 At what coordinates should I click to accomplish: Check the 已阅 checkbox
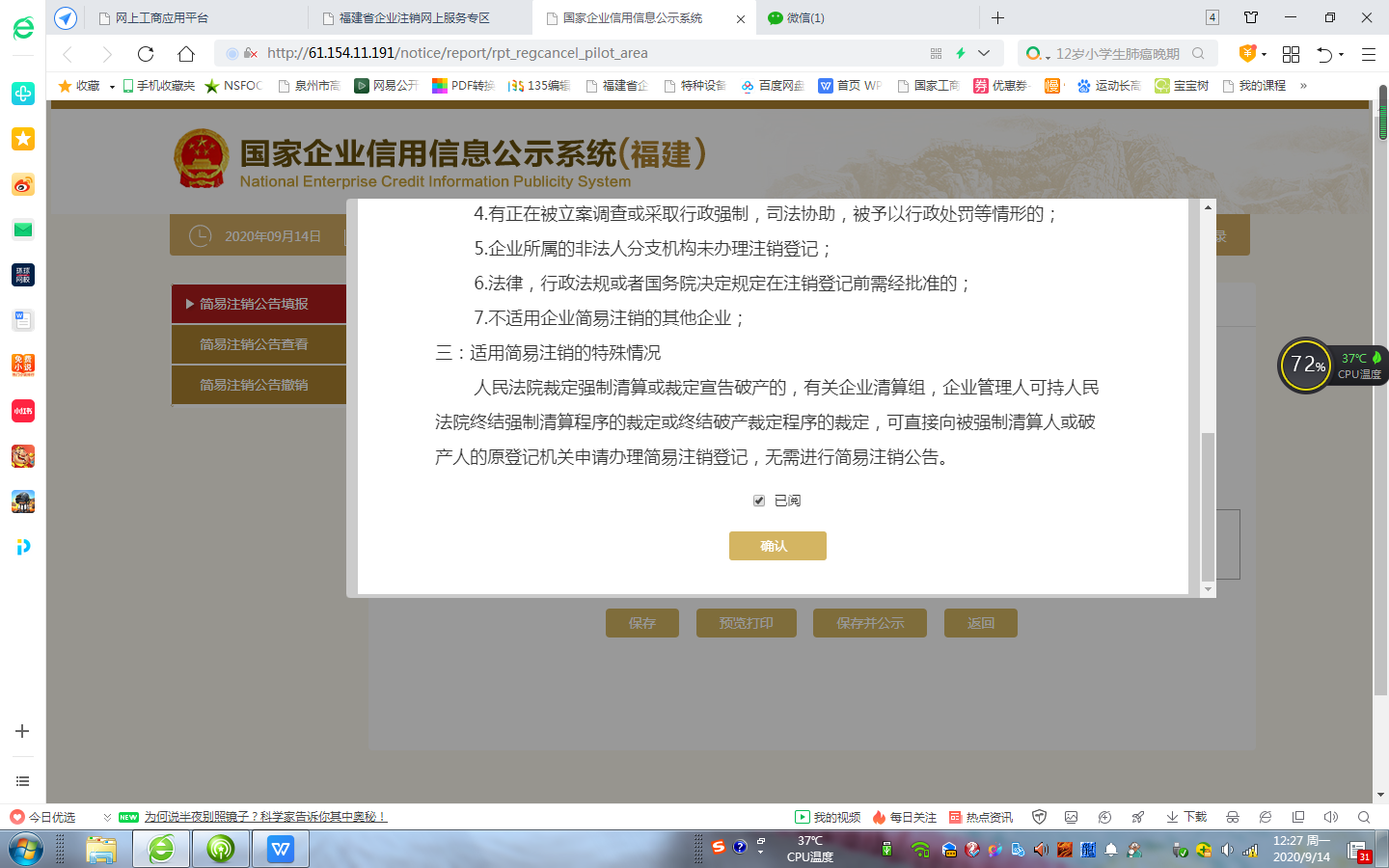[759, 501]
